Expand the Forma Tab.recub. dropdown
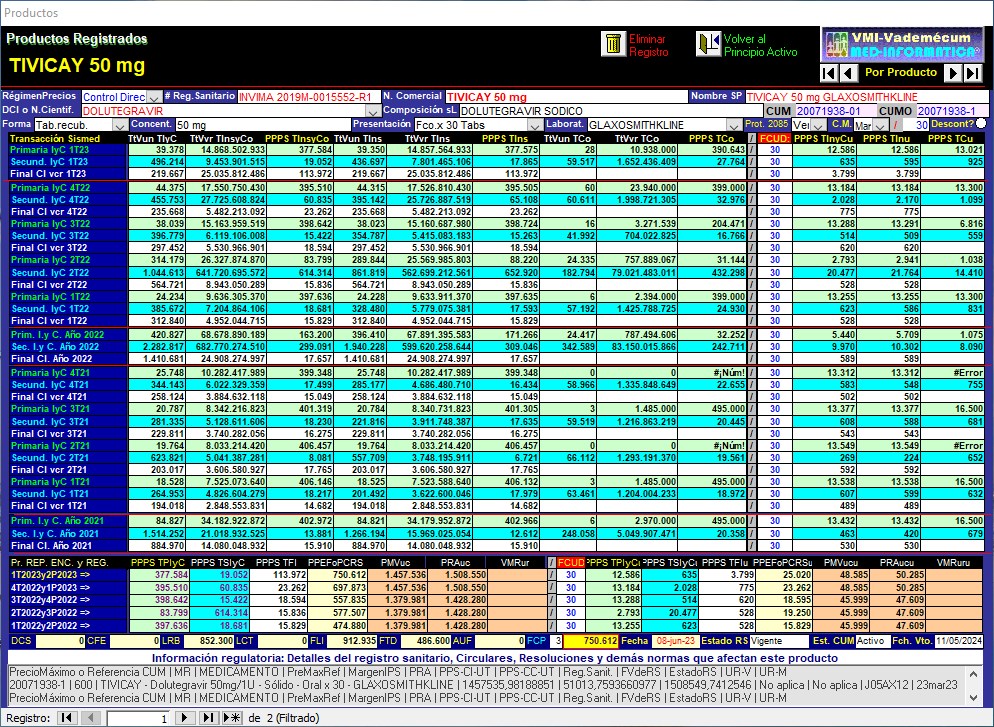Viewport: 994px width, 727px height. 120,124
